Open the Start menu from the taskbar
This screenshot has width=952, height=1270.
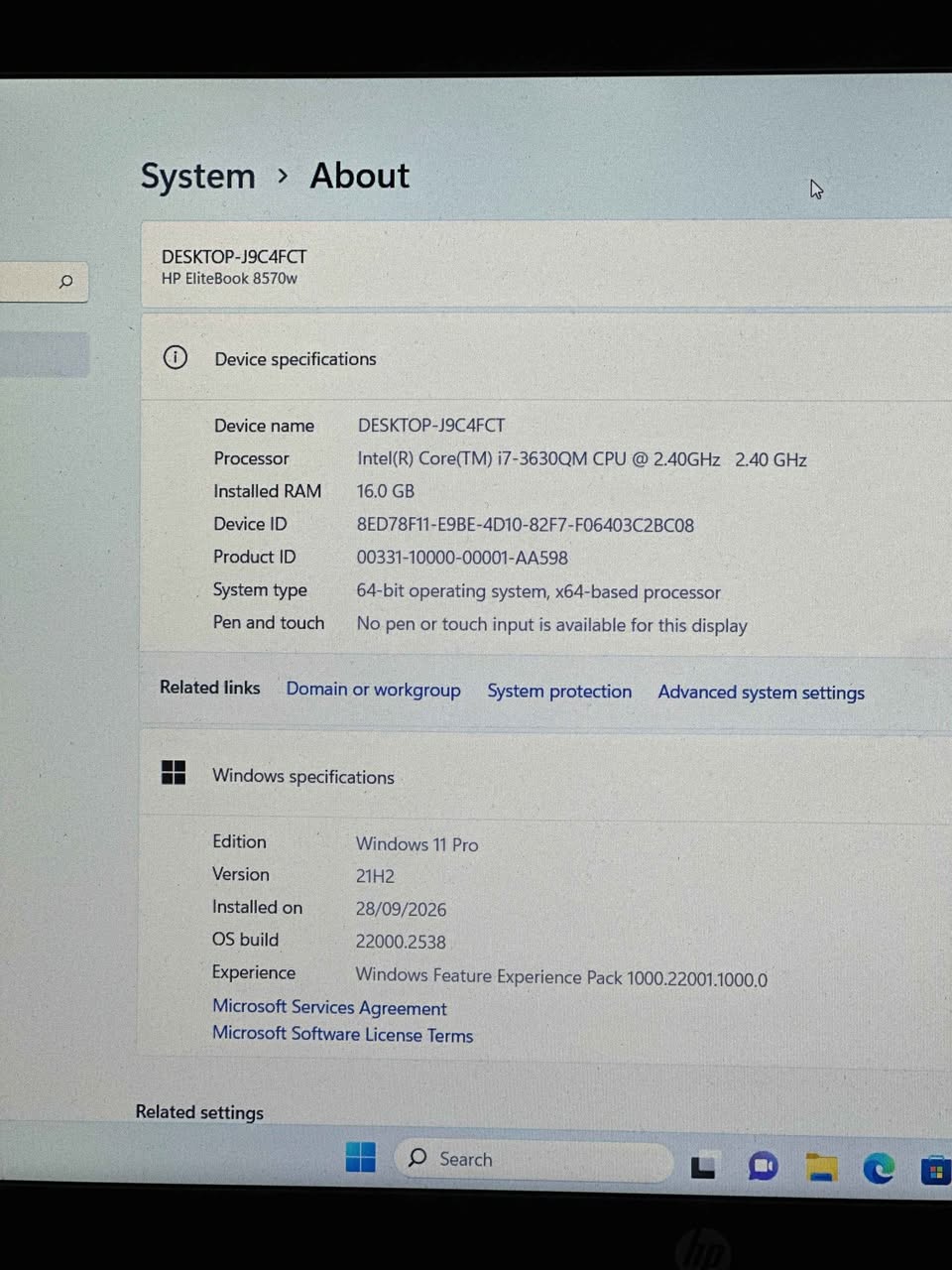tap(361, 1157)
